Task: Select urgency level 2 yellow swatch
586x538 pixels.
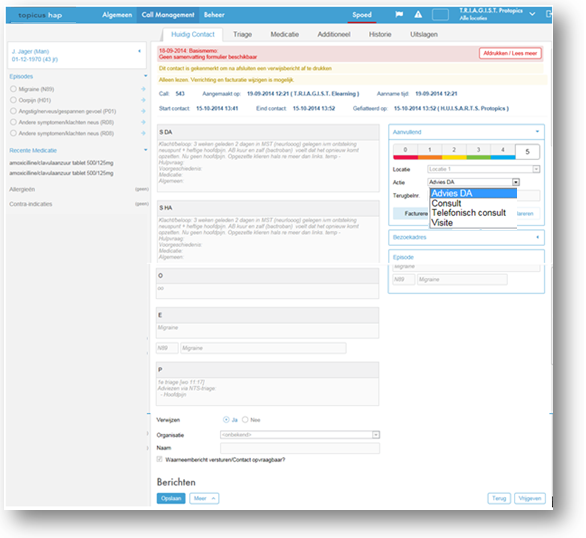Action: tap(454, 152)
